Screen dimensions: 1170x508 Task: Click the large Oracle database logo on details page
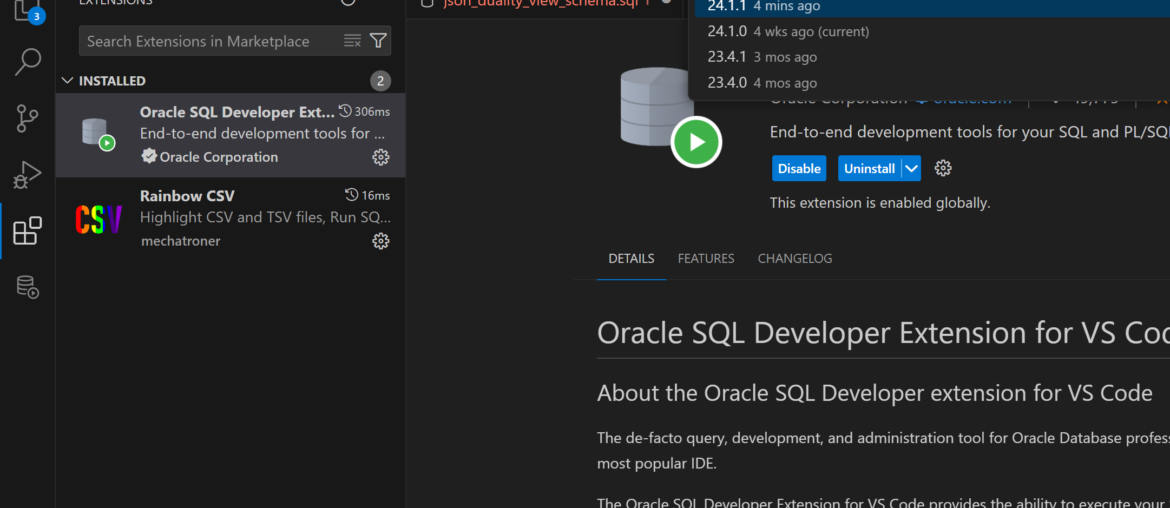pos(669,116)
